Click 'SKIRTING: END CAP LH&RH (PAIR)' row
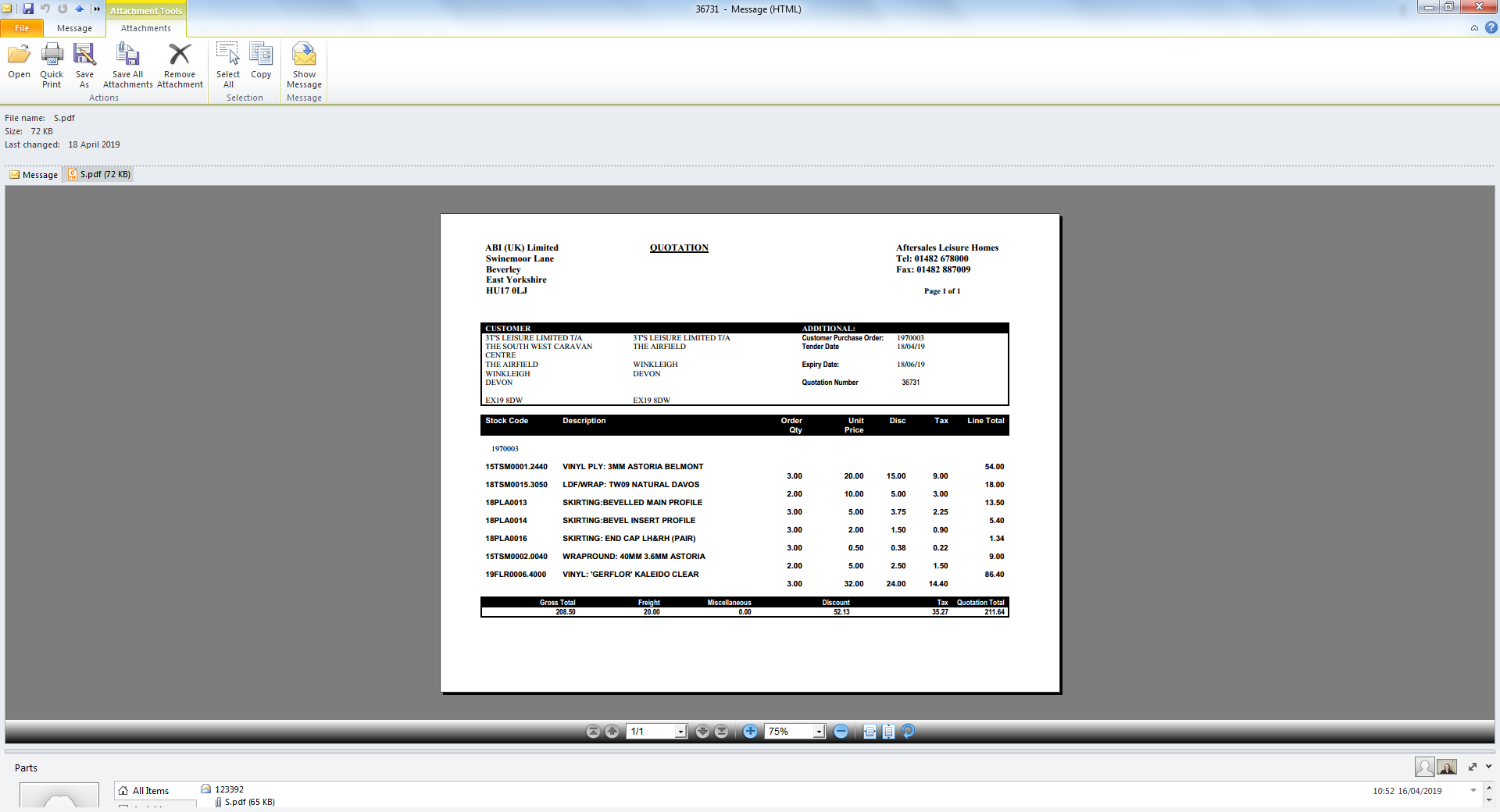 coord(629,539)
